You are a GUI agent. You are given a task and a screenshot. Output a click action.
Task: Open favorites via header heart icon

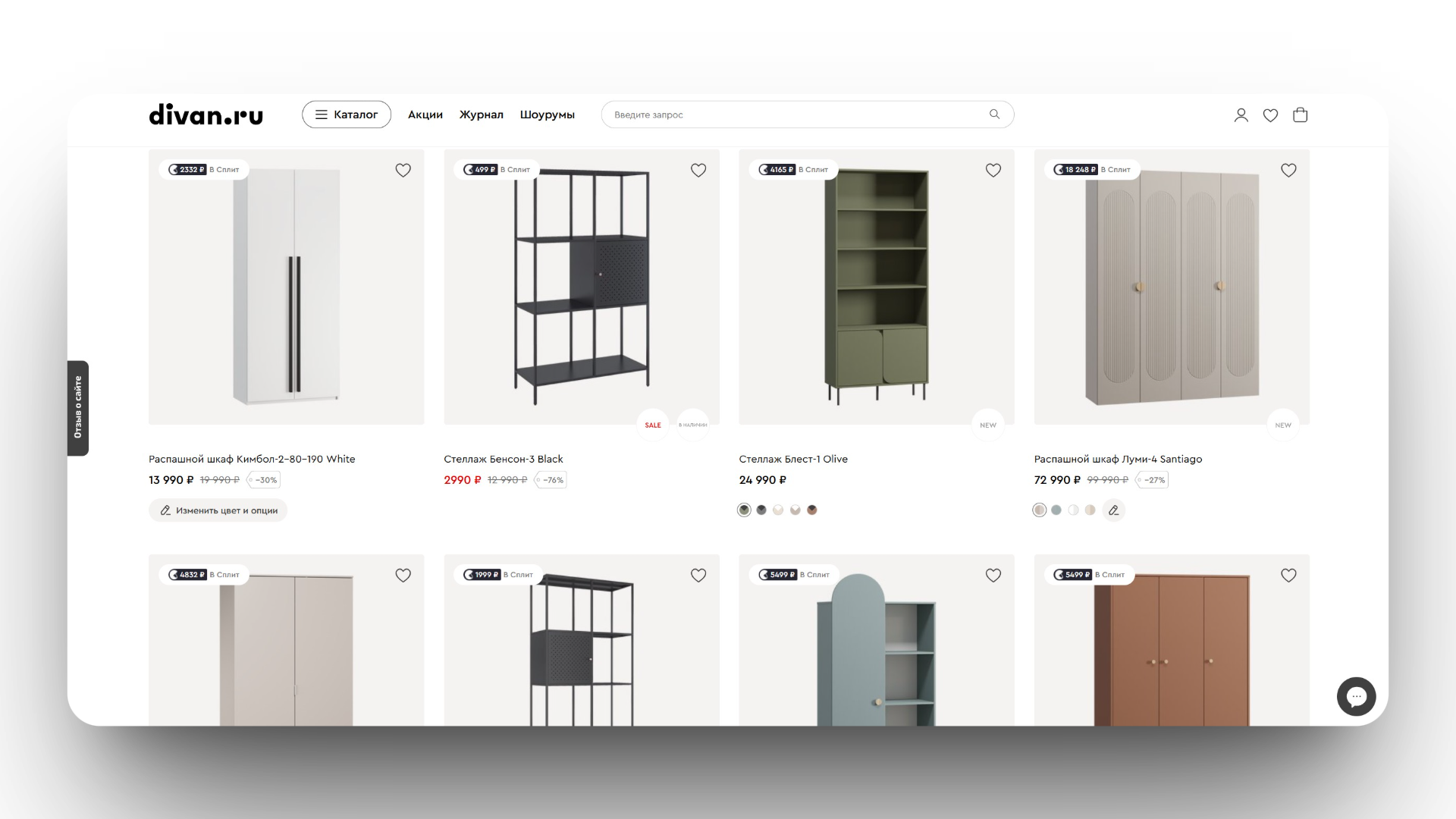tap(1270, 115)
